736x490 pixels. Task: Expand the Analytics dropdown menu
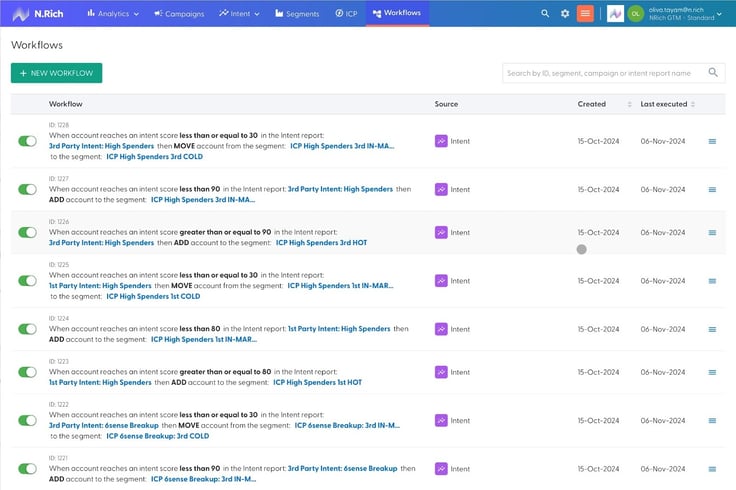[113, 14]
